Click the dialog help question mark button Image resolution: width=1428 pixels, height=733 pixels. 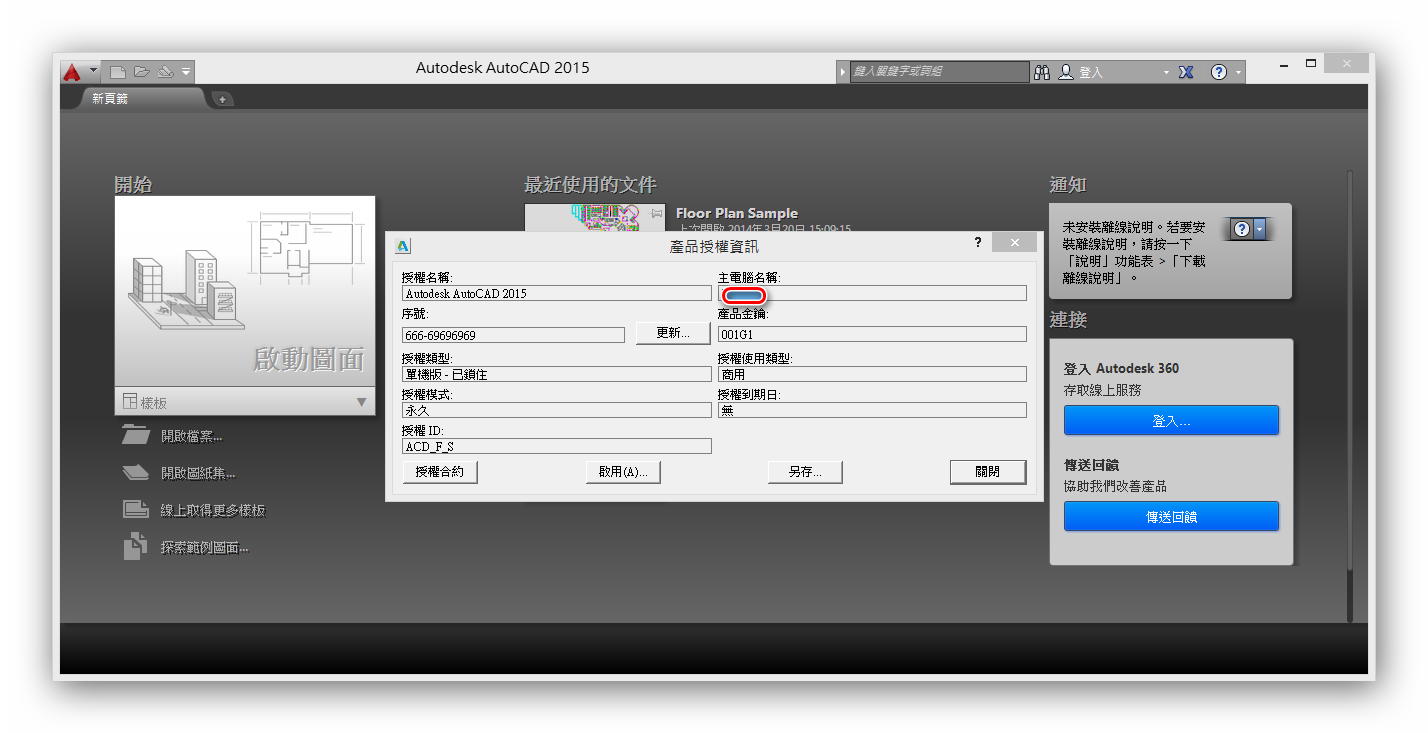[977, 243]
